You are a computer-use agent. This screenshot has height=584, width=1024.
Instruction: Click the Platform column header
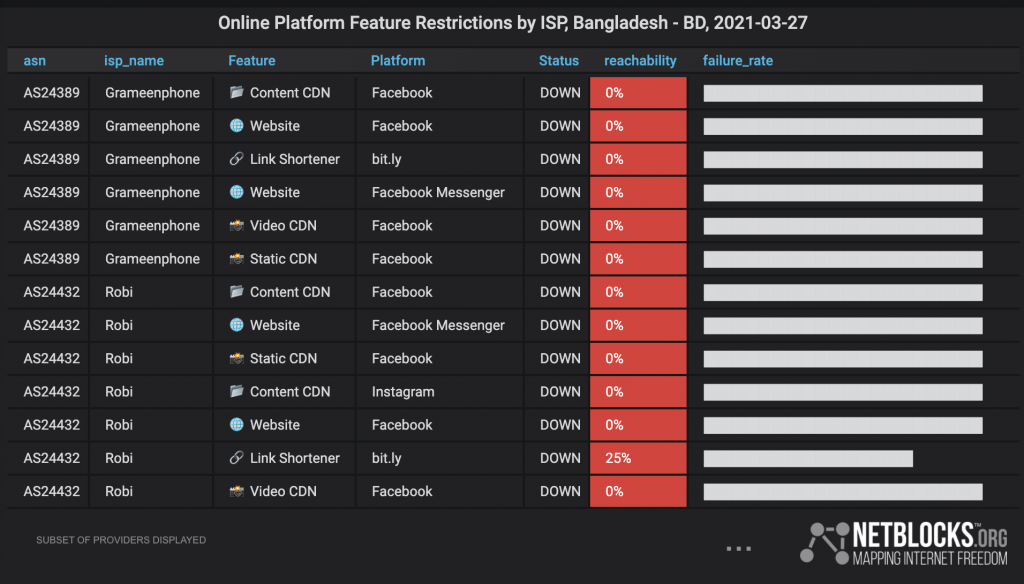398,61
